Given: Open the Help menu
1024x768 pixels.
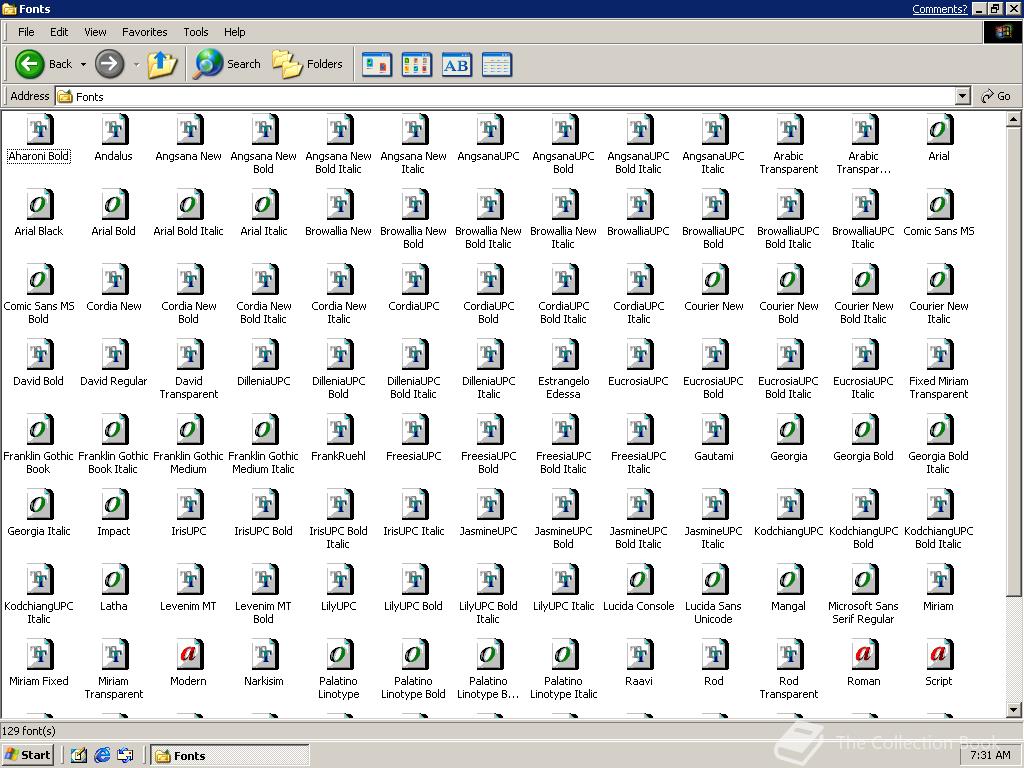Looking at the screenshot, I should coord(234,32).
